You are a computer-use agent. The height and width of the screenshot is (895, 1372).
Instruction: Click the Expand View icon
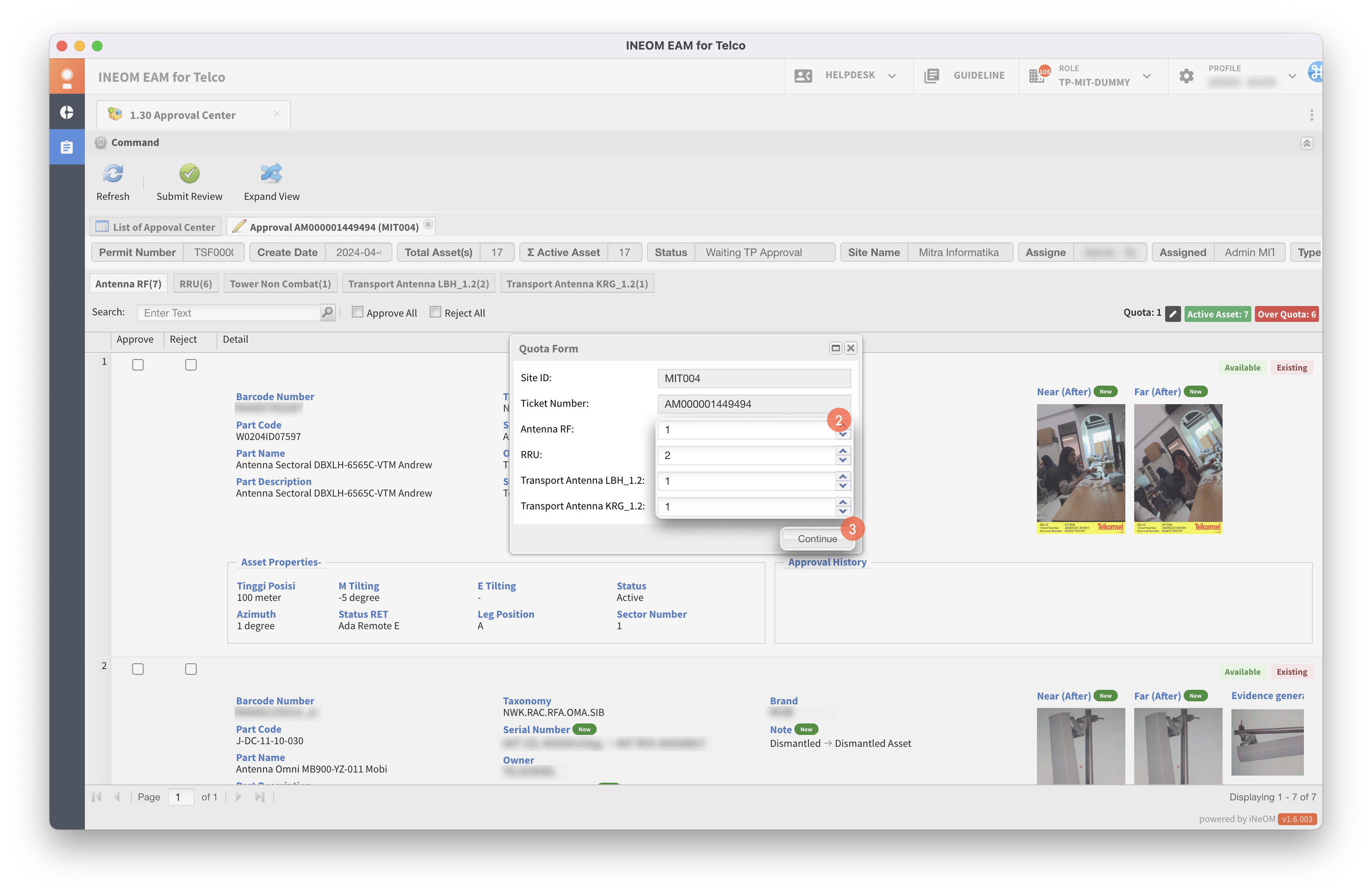(x=271, y=174)
